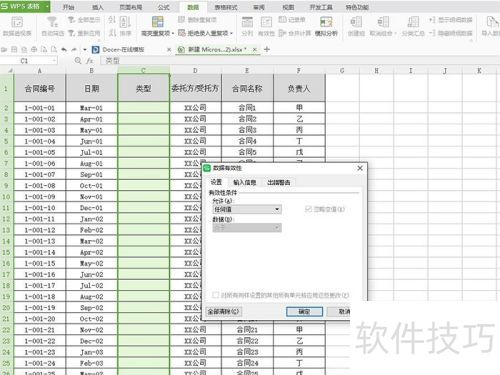Expand the quick access toolbar customize arrow

pyautogui.click(x=85, y=50)
